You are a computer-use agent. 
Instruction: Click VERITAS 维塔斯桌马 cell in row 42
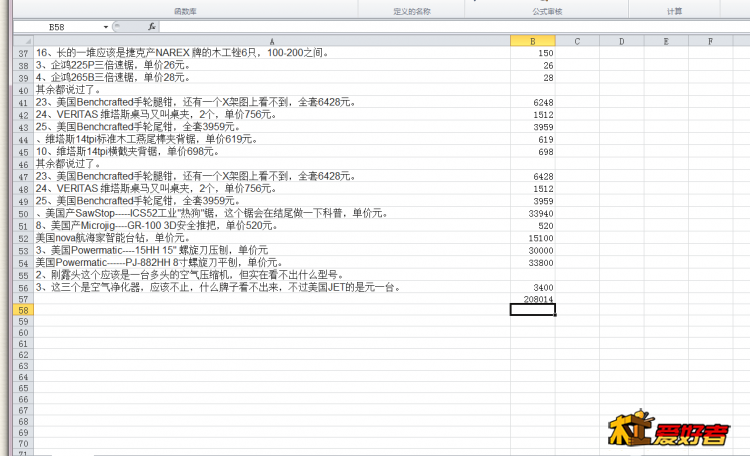[x=272, y=115]
